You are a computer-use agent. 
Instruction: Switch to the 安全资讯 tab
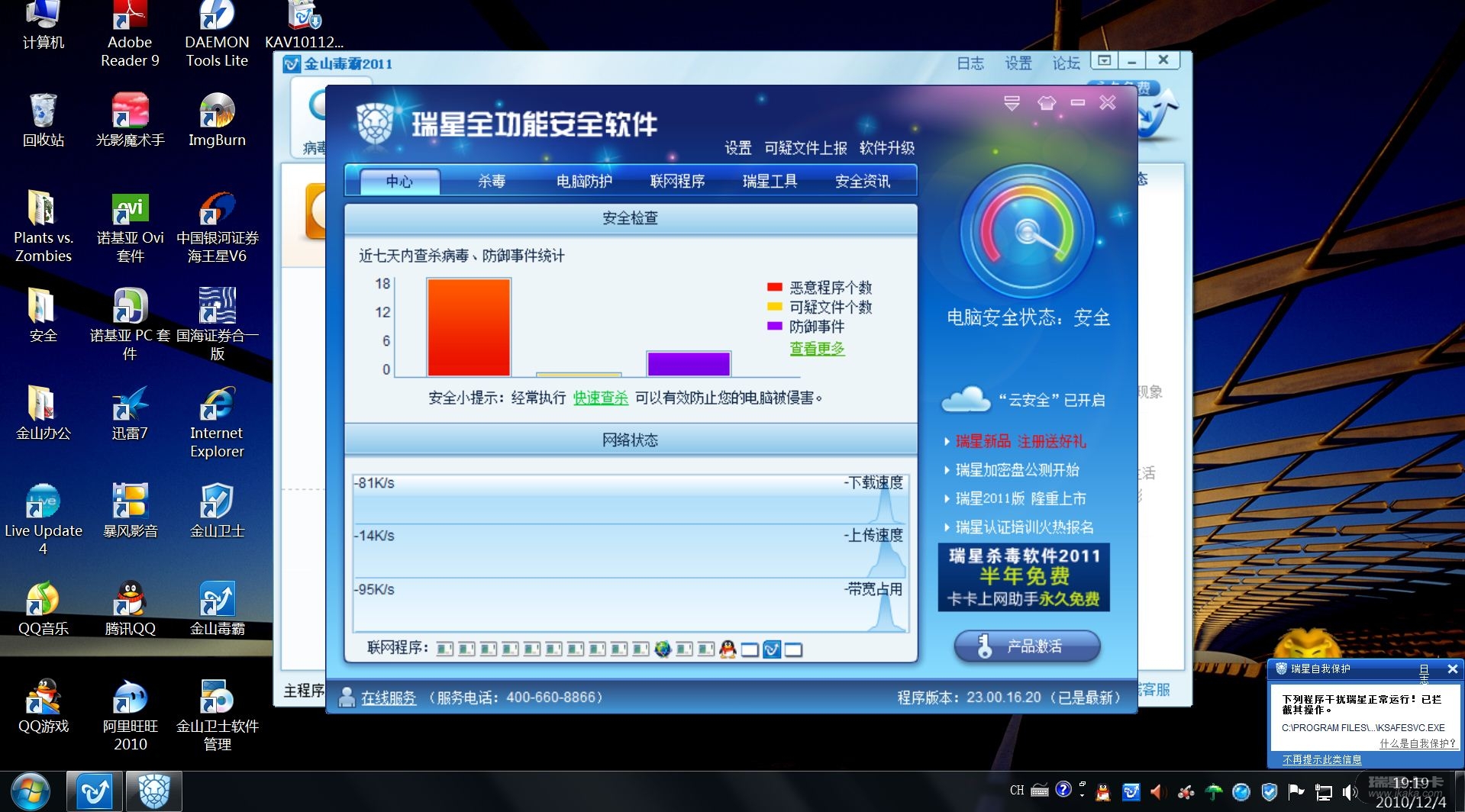coord(863,181)
